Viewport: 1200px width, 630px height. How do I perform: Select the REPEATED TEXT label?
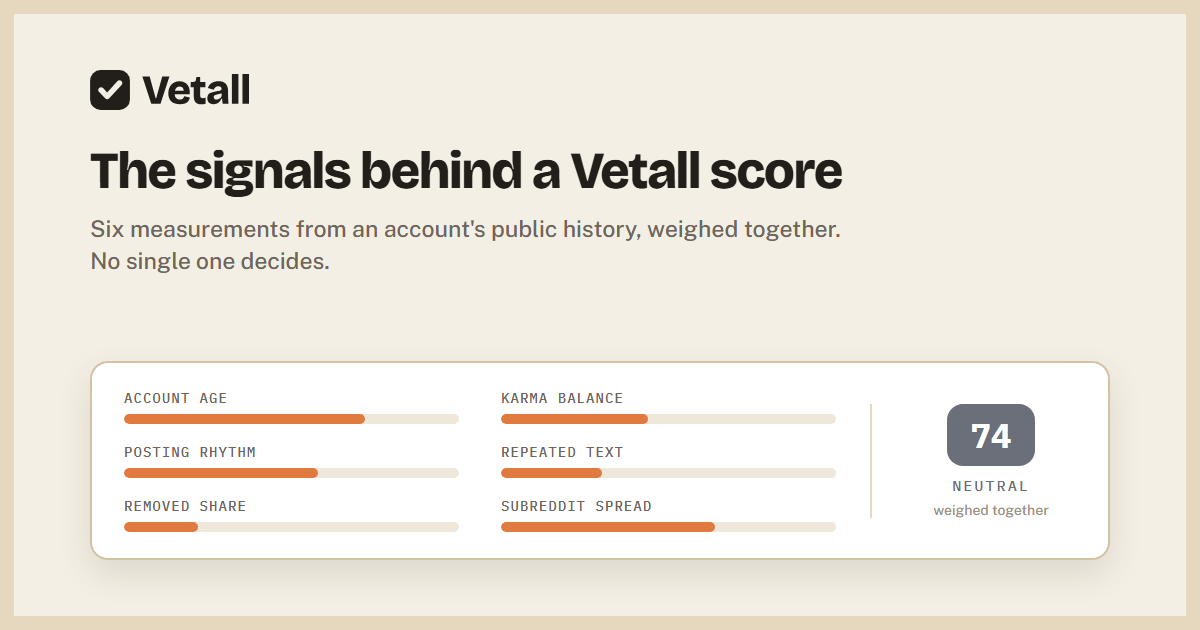click(562, 452)
